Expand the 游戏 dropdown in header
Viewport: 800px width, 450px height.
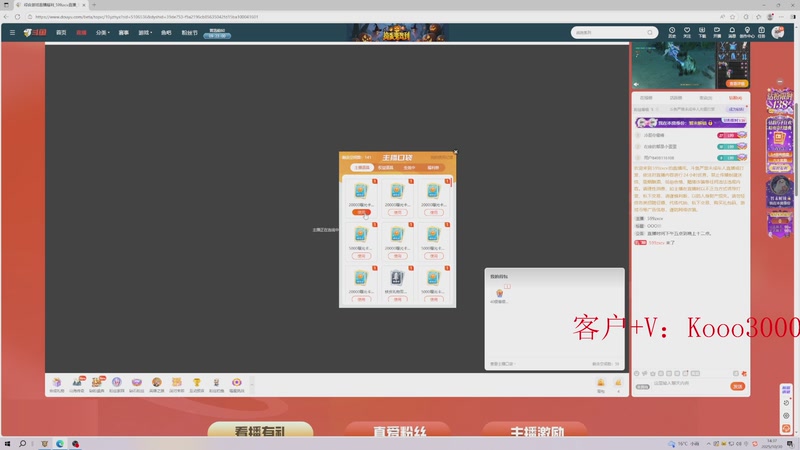(145, 32)
